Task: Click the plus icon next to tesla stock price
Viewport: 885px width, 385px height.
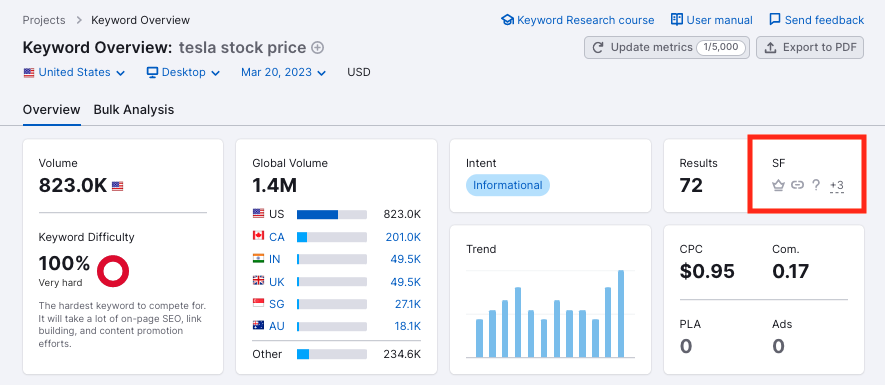Action: (318, 48)
